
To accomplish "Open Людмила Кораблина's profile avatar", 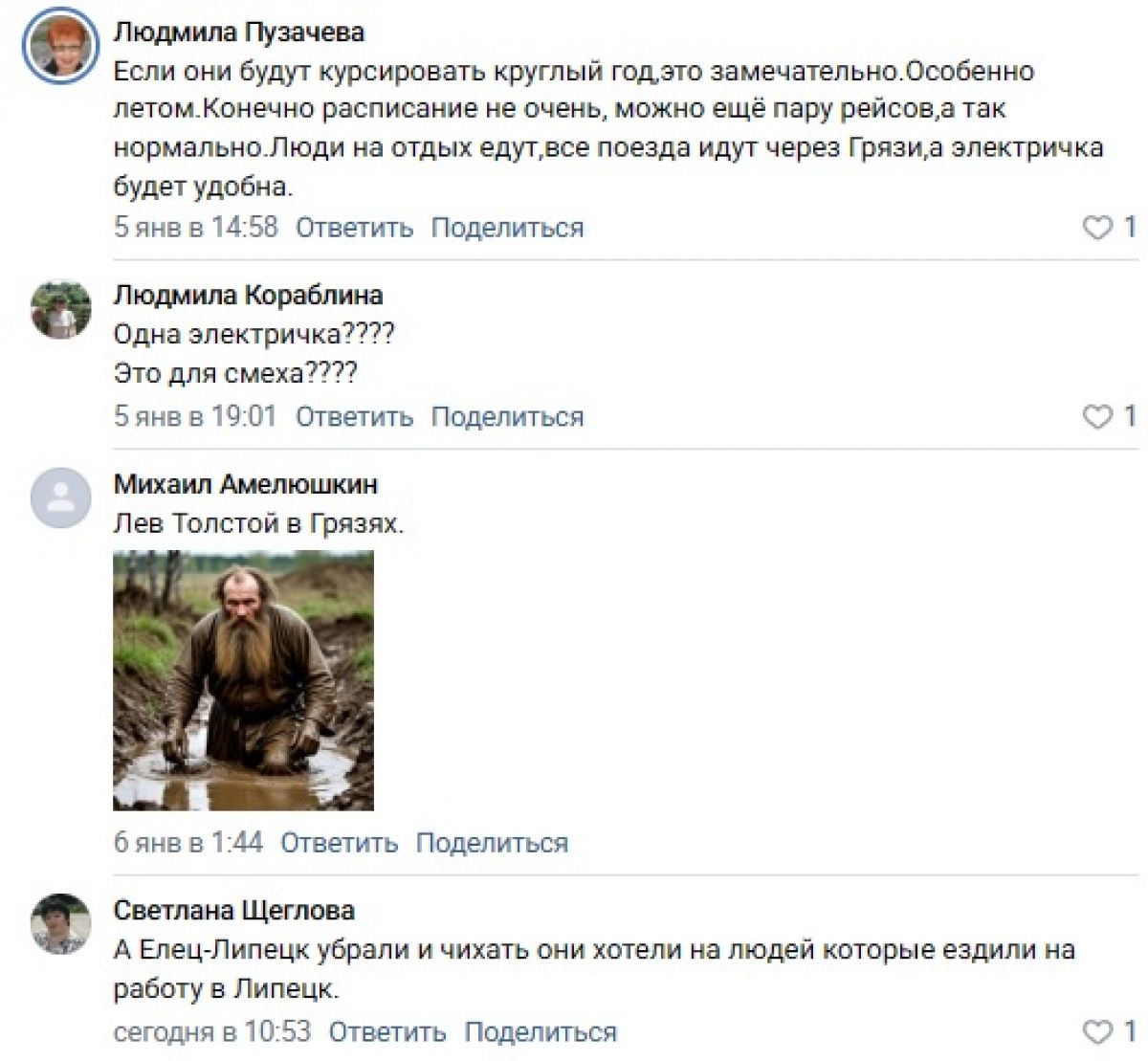I will click(61, 309).
